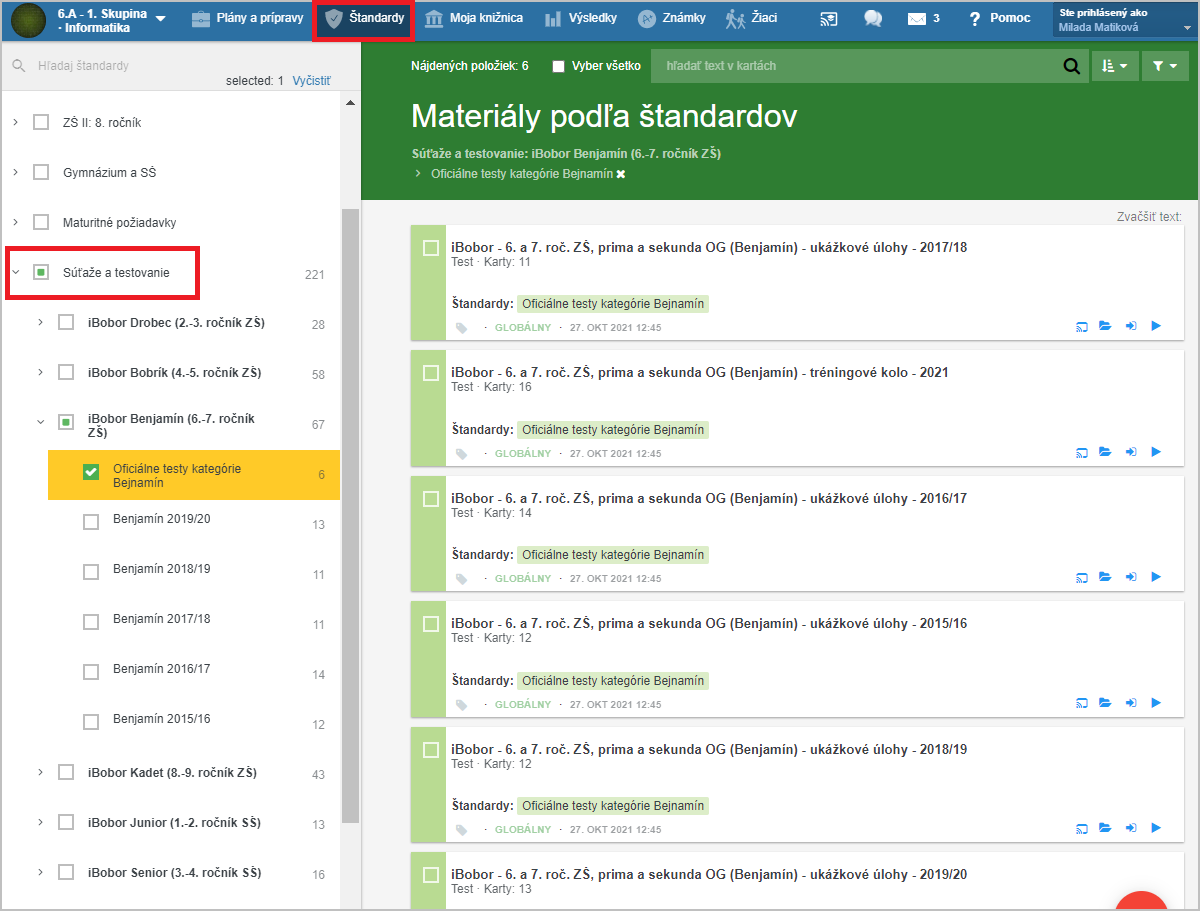1200x911 pixels.
Task: Open Moja knižnica
Action: [473, 19]
